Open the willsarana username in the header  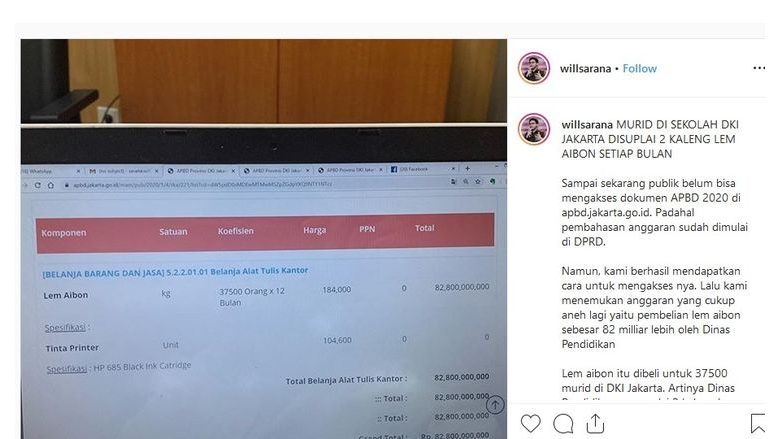[585, 69]
